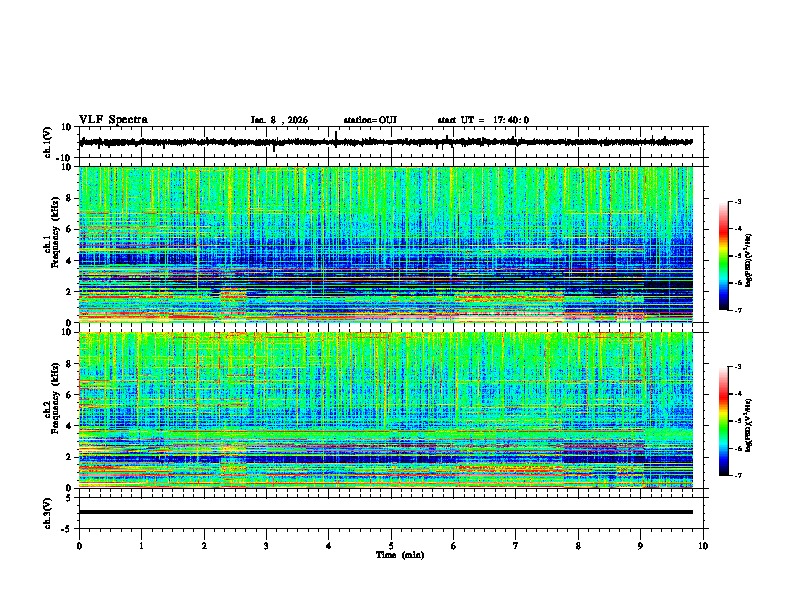Click the 4 kHz tick label on ch.2 axis
This screenshot has width=792, height=612.
tap(69, 426)
